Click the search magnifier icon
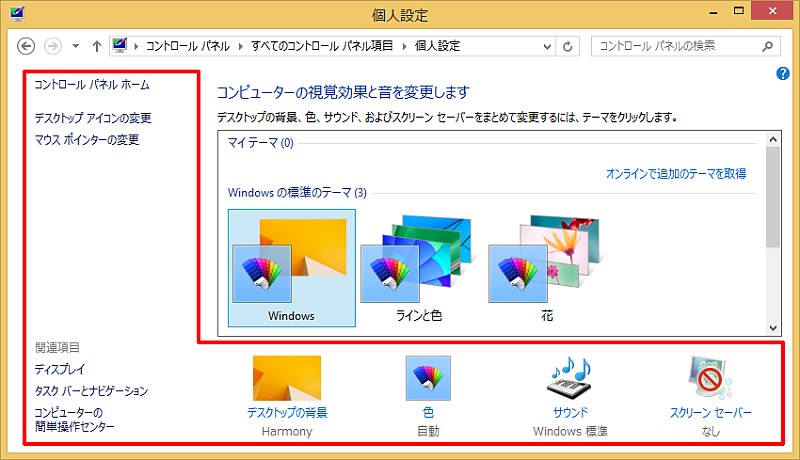800x460 pixels. pos(767,46)
